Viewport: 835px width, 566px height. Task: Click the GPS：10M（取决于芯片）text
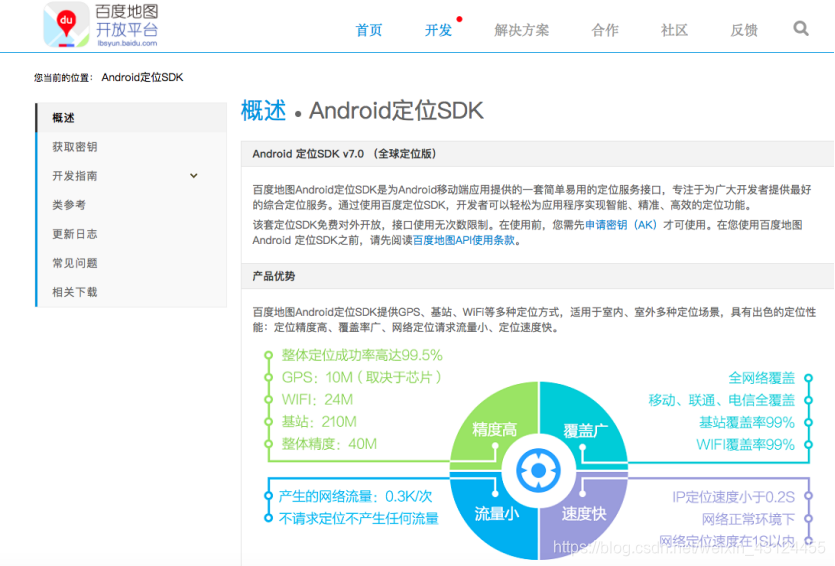362,378
